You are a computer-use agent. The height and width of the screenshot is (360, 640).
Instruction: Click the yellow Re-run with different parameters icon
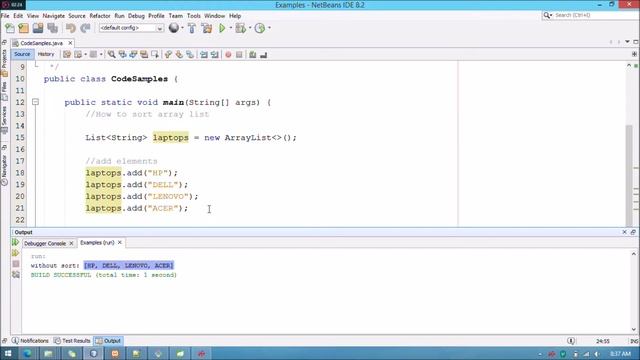[16, 253]
